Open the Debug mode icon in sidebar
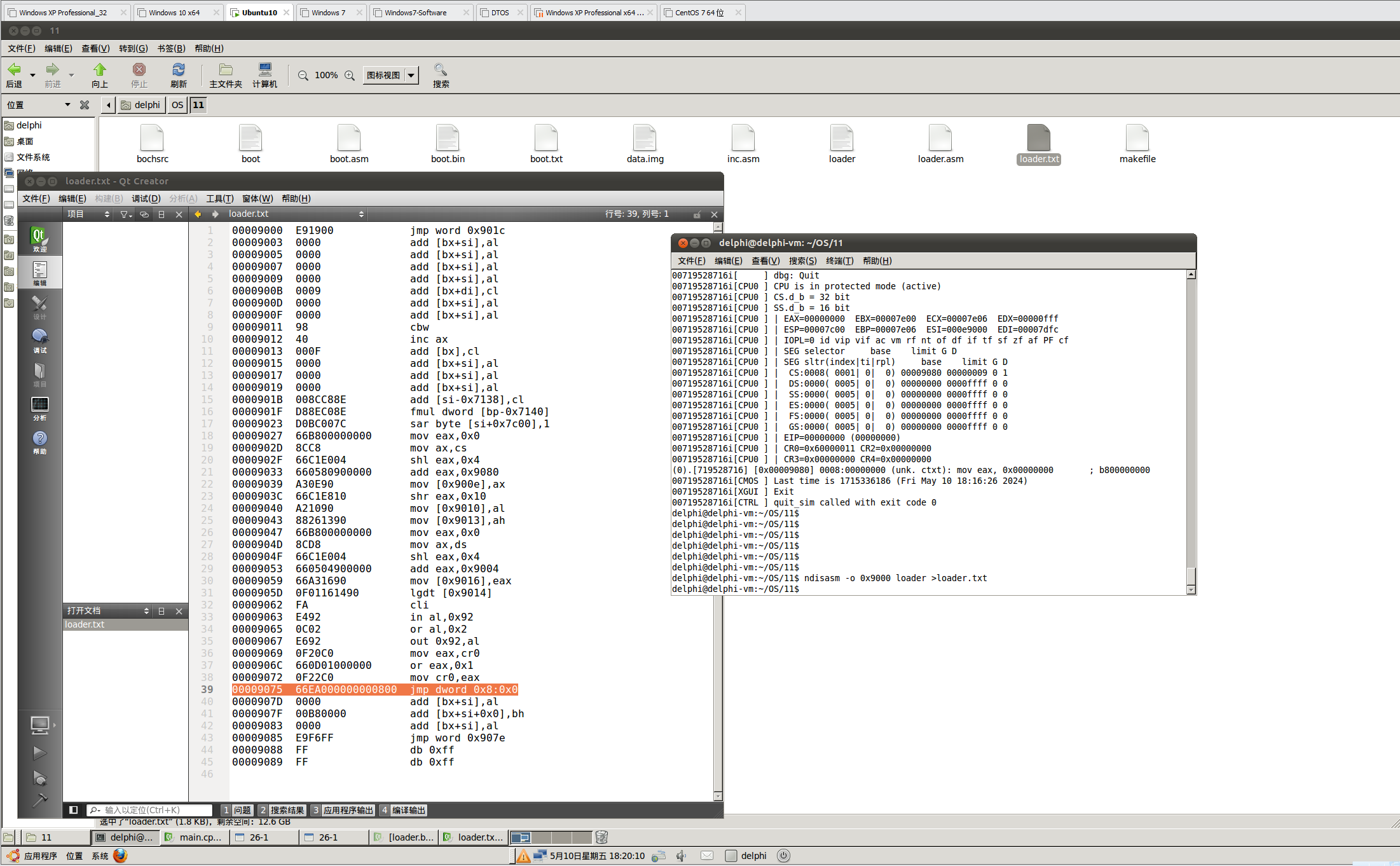The image size is (1400, 866). click(x=39, y=340)
